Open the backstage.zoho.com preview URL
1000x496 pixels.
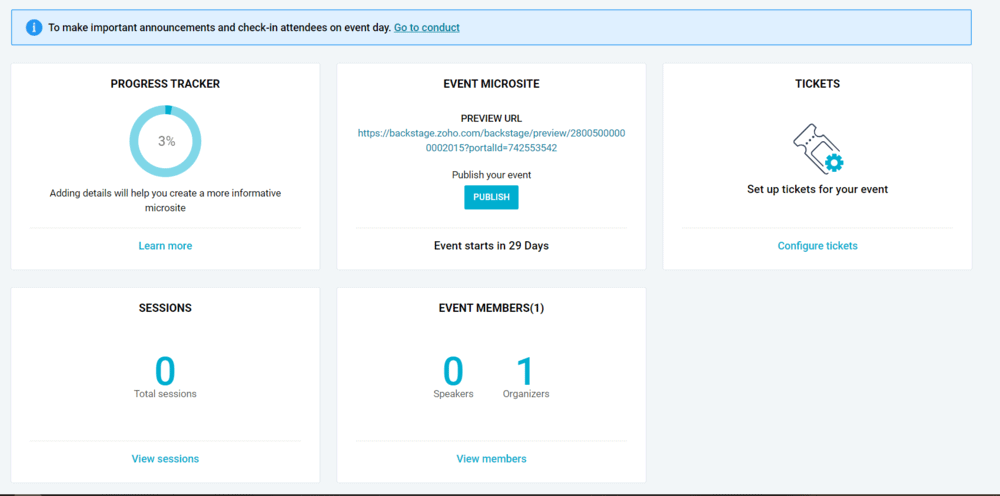click(x=491, y=140)
